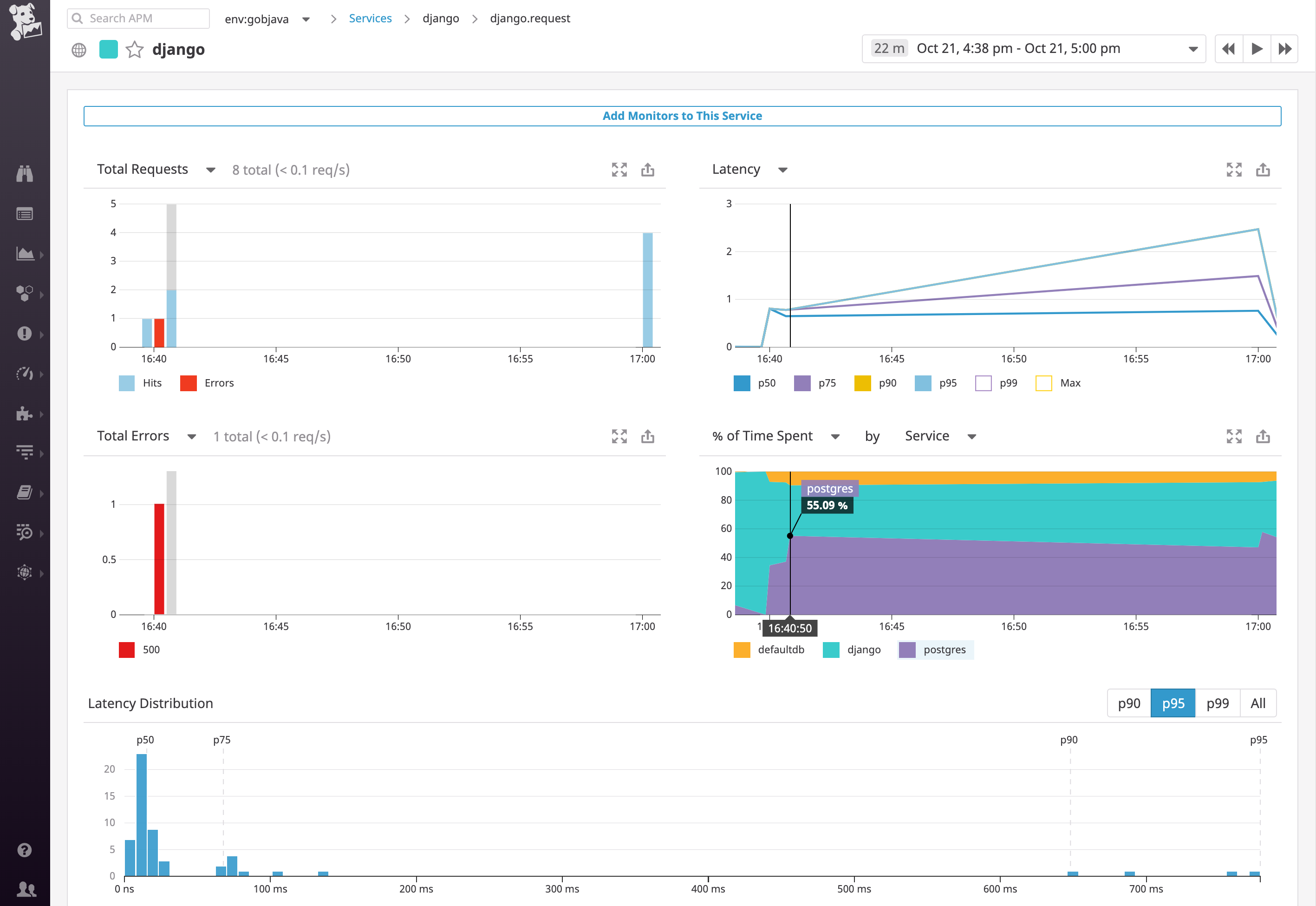Hide the Hits series in Total Requests legend
This screenshot has height=906, width=1316.
point(140,383)
